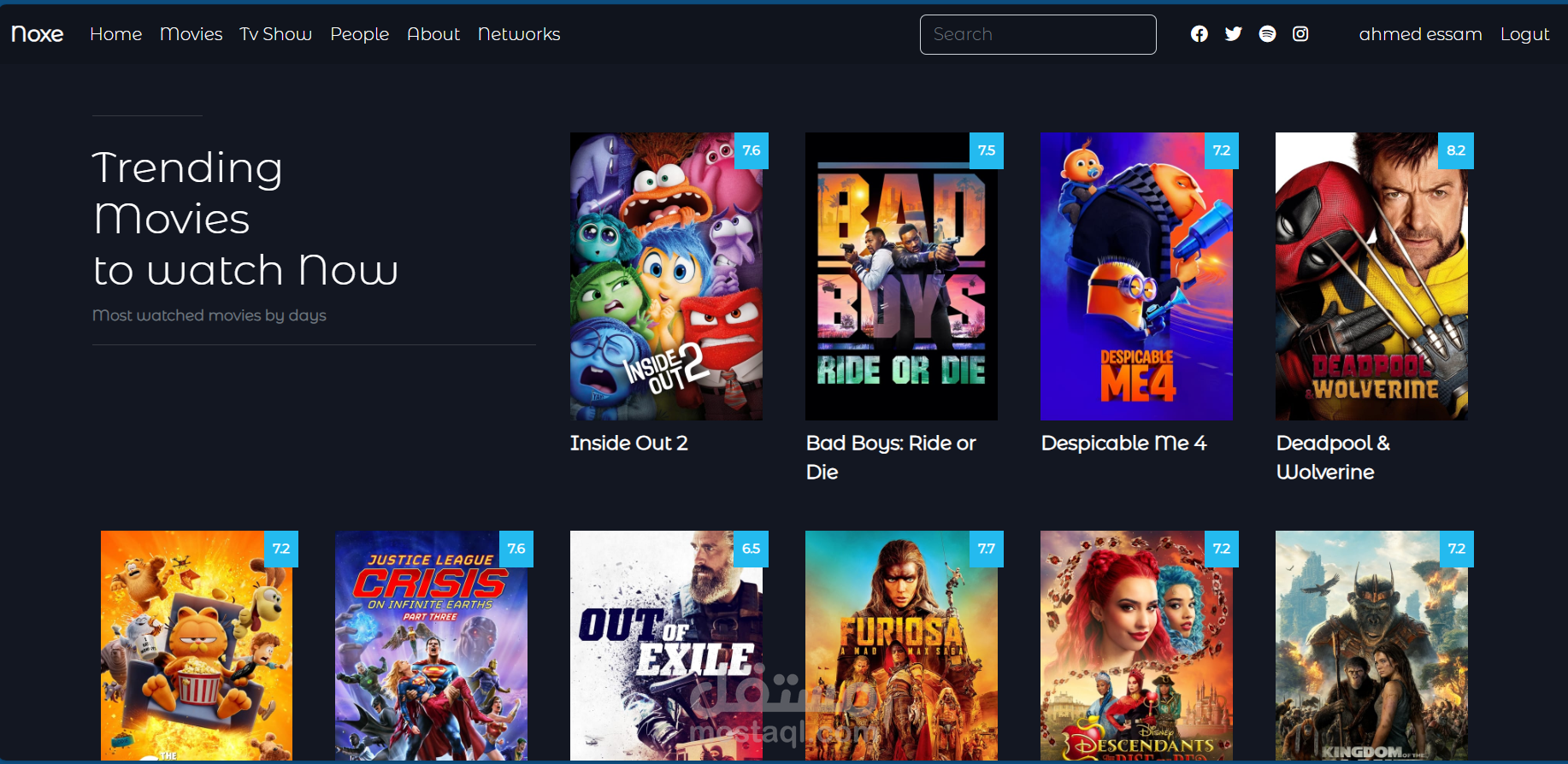The image size is (1568, 764).
Task: Click the Bad Boys: Ride or Die title
Action: point(891,457)
